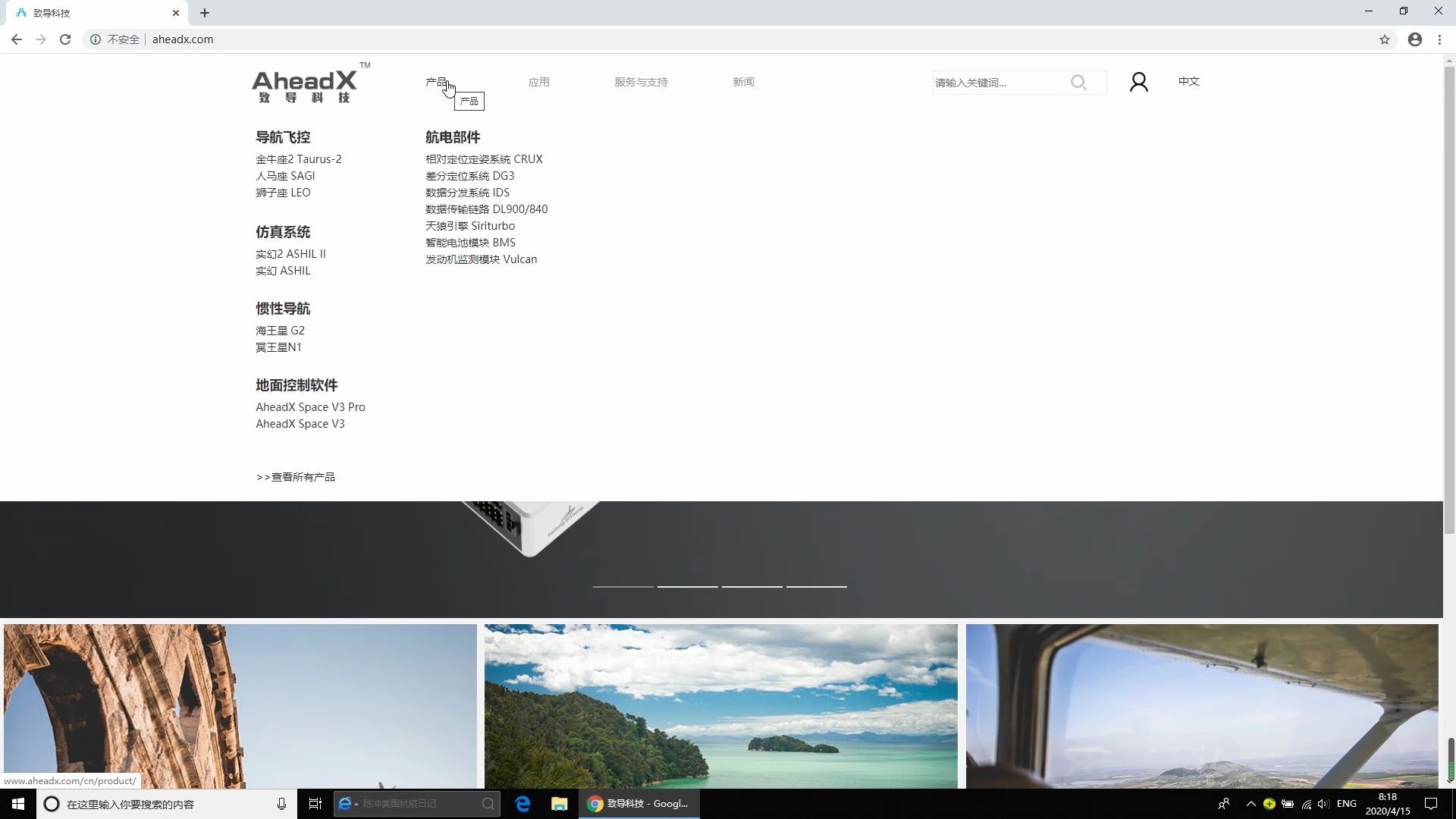Open the People icon in the tray

pos(1223,804)
